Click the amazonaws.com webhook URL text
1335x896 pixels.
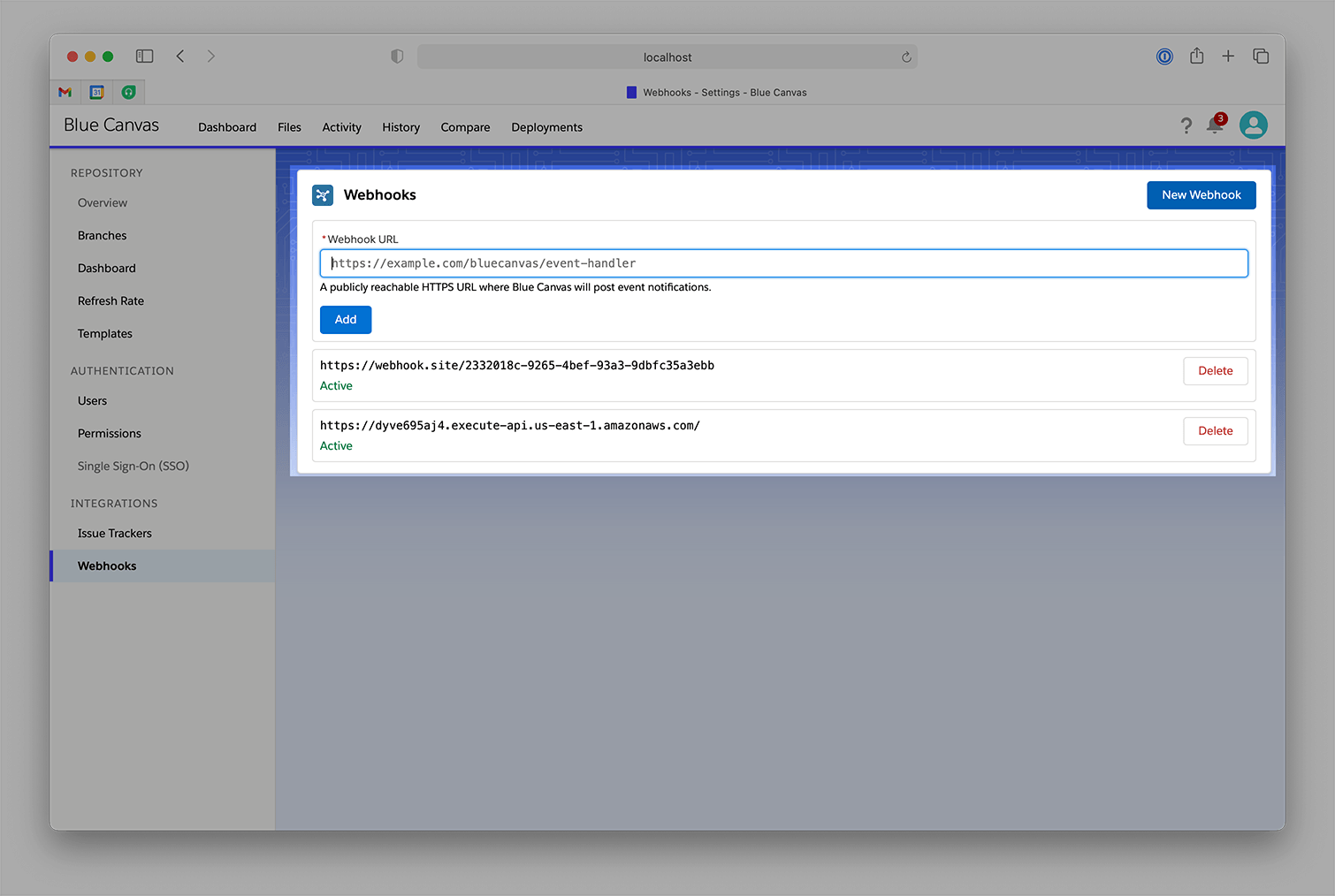pyautogui.click(x=510, y=426)
